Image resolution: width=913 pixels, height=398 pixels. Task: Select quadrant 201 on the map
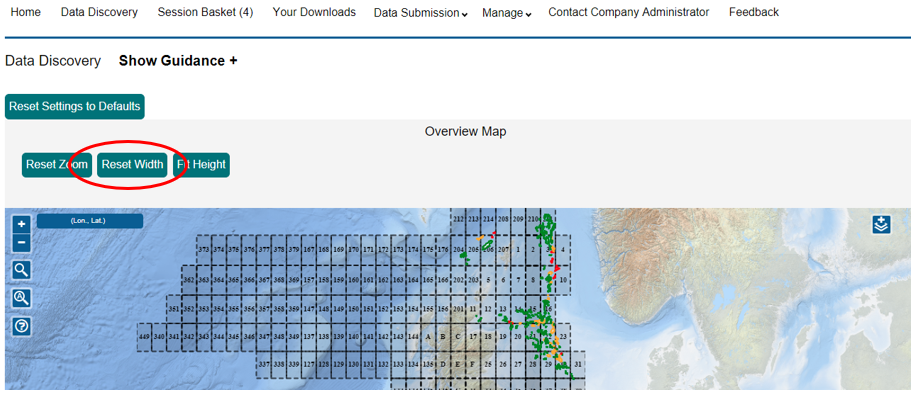coord(458,308)
